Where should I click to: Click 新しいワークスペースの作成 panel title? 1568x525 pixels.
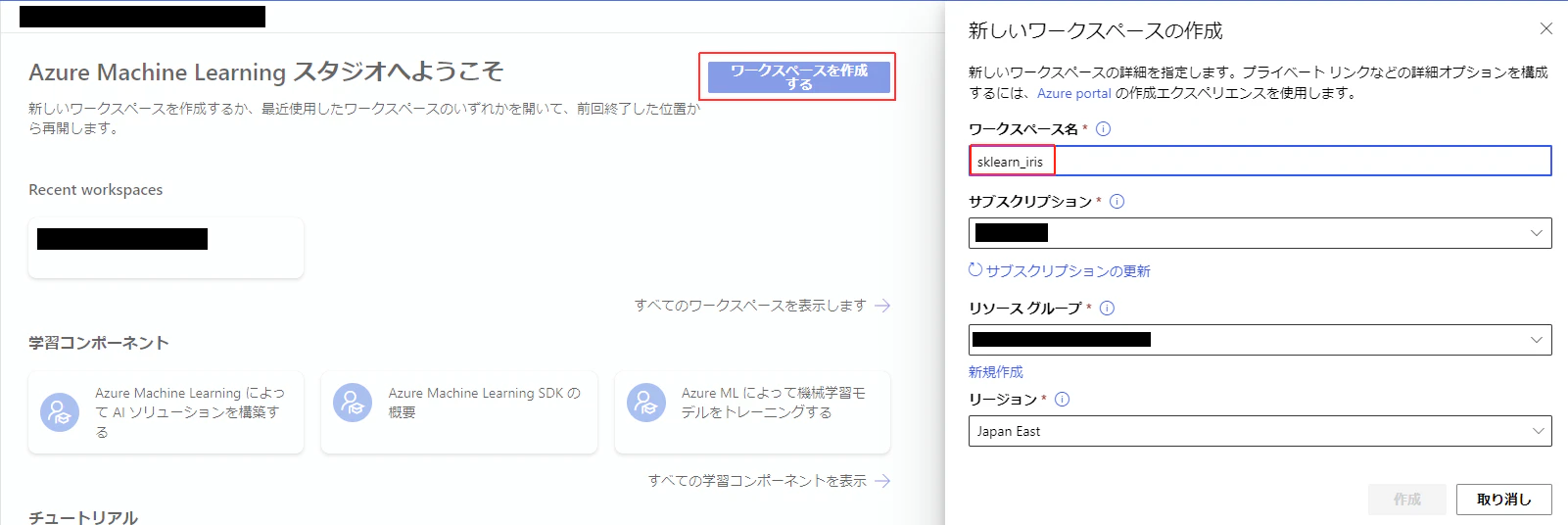tap(1096, 31)
